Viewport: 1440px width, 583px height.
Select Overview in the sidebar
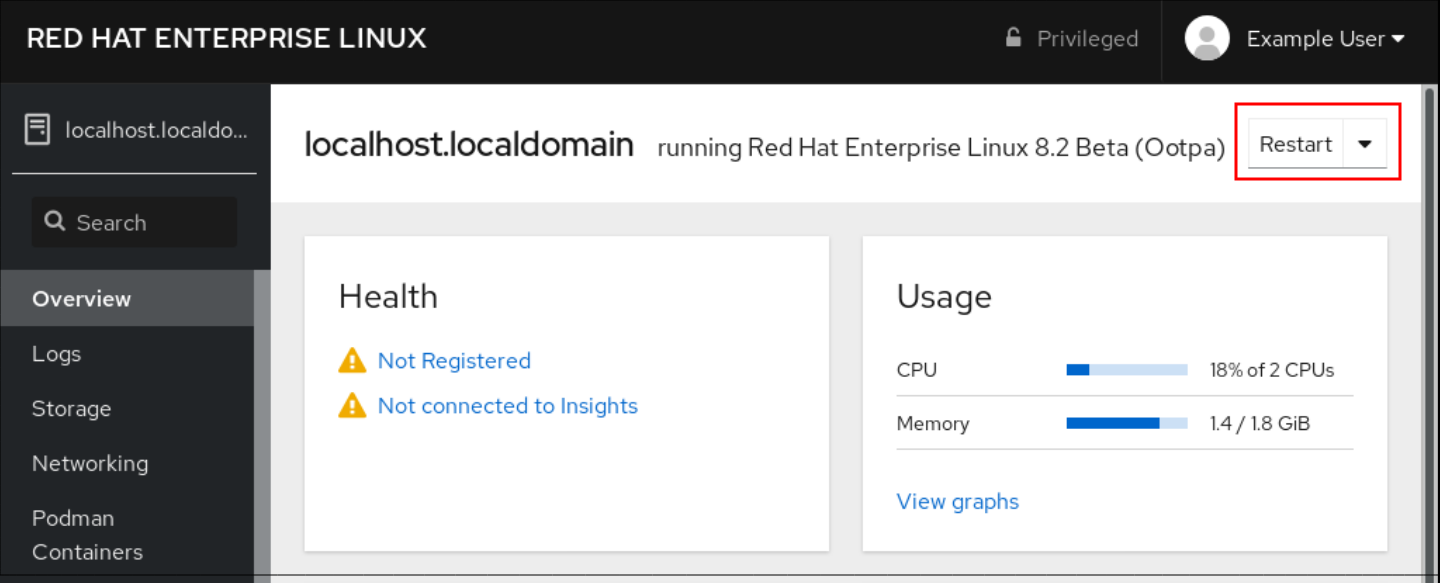(x=81, y=299)
